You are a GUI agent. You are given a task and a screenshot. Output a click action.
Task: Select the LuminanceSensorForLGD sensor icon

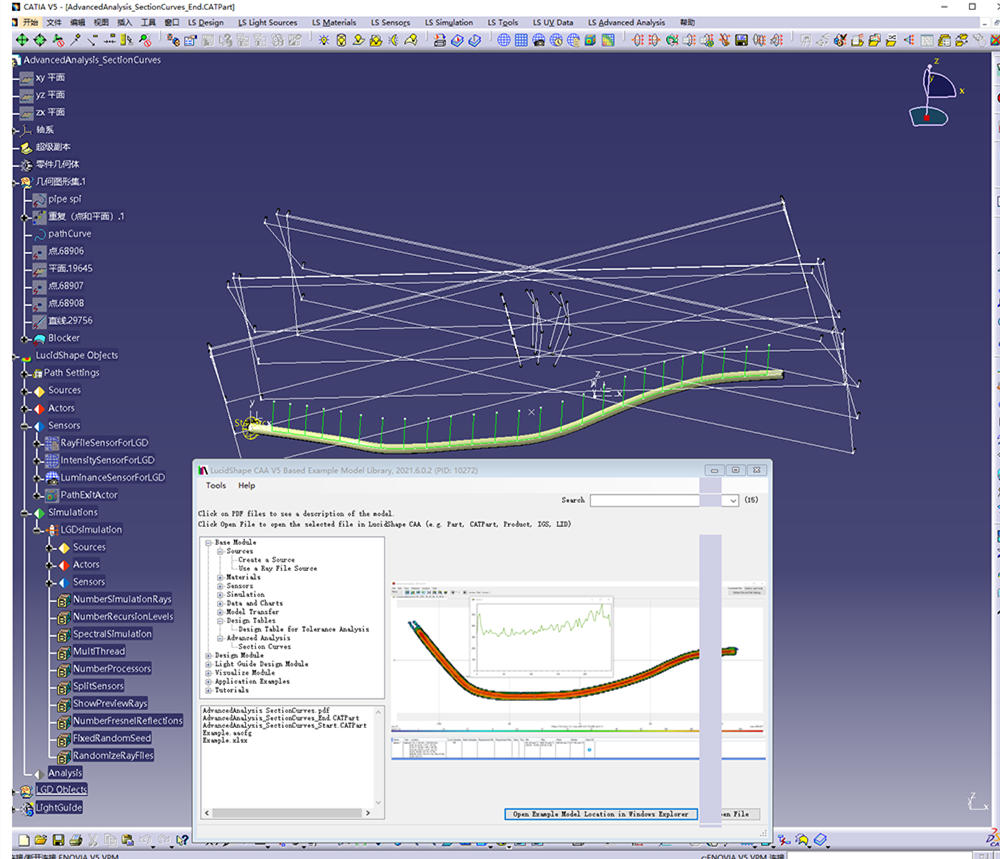tap(52, 477)
